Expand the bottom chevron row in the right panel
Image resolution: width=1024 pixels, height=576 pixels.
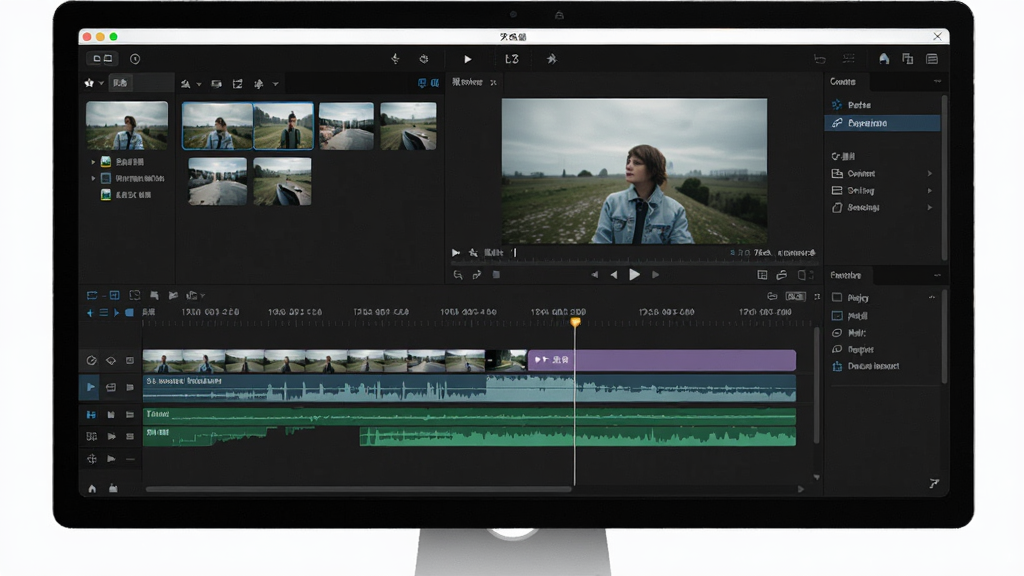point(930,208)
